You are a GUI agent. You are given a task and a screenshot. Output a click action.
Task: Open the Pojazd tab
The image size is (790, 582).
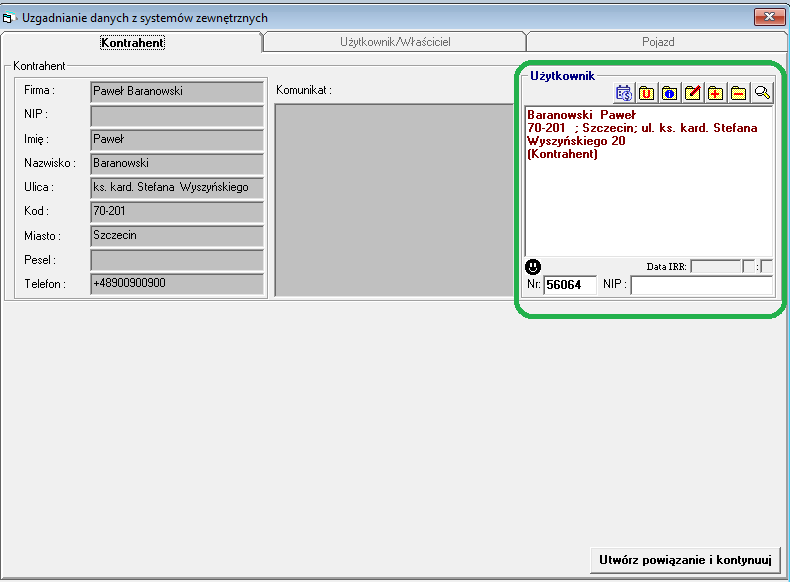tap(657, 43)
